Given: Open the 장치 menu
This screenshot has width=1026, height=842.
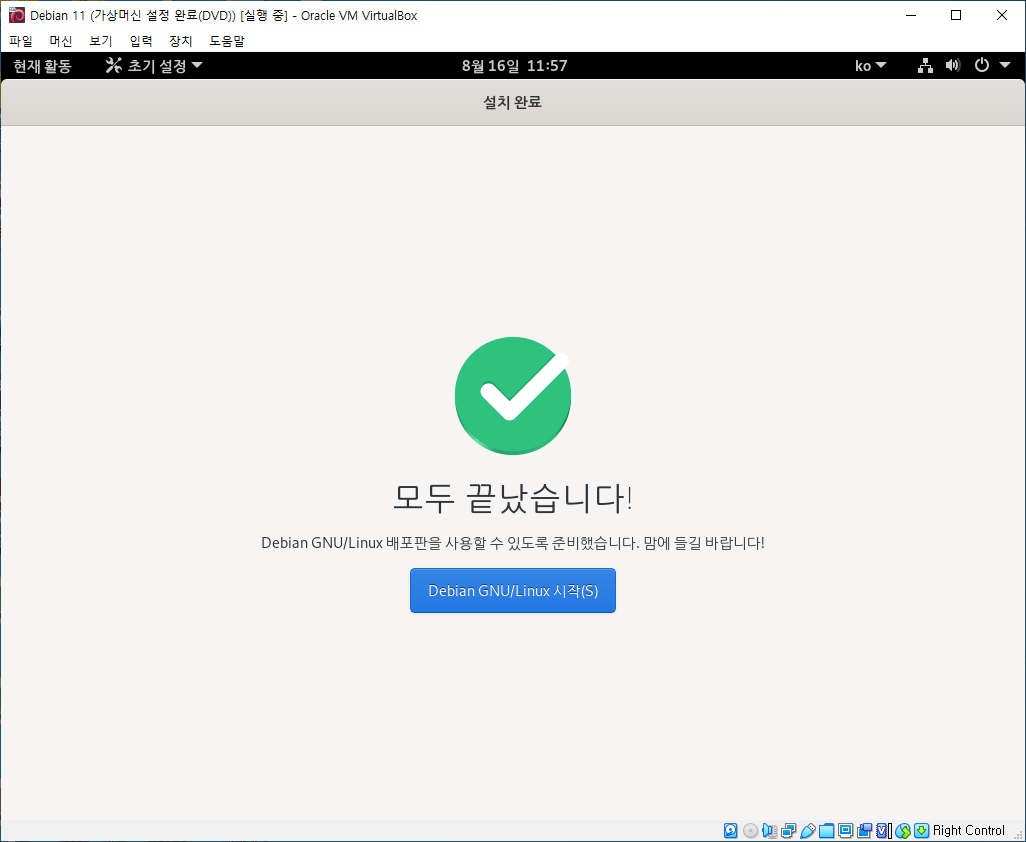Looking at the screenshot, I should pyautogui.click(x=181, y=41).
